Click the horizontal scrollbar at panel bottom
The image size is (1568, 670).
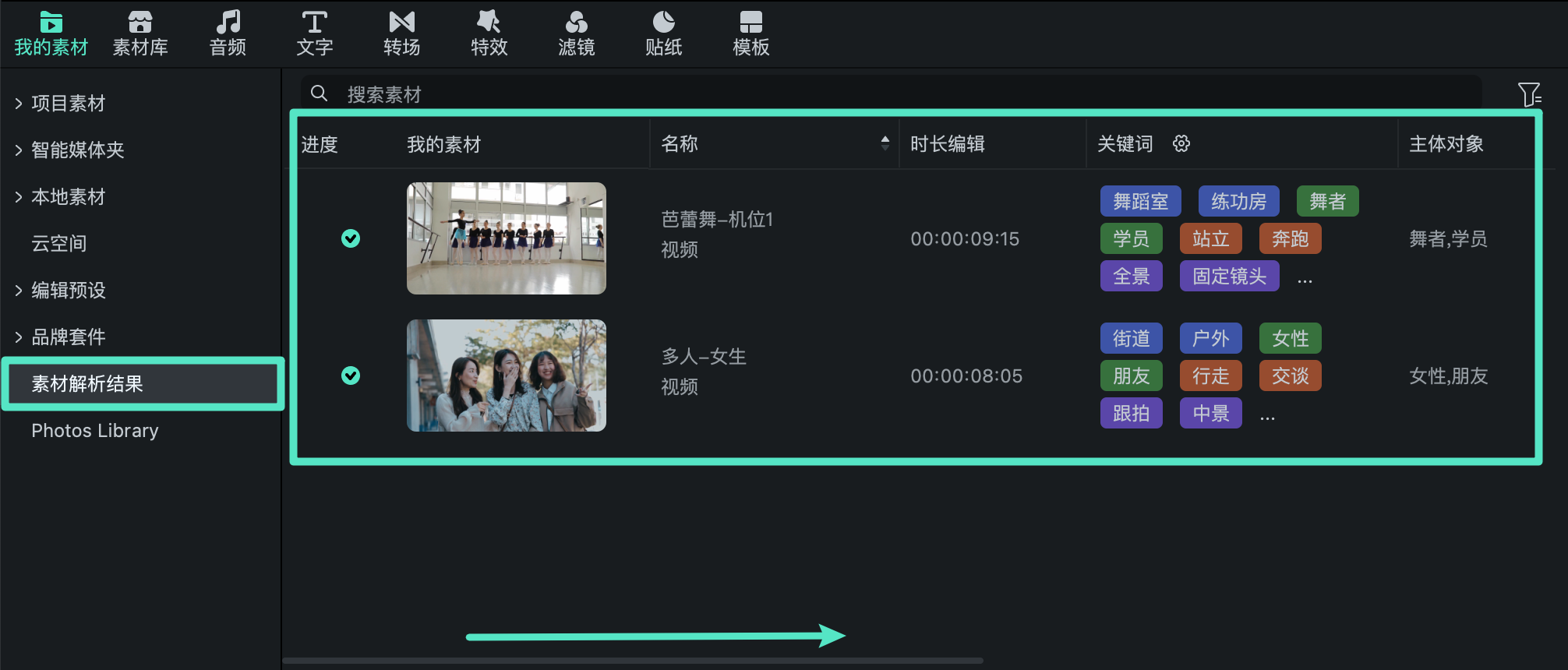pyautogui.click(x=633, y=661)
